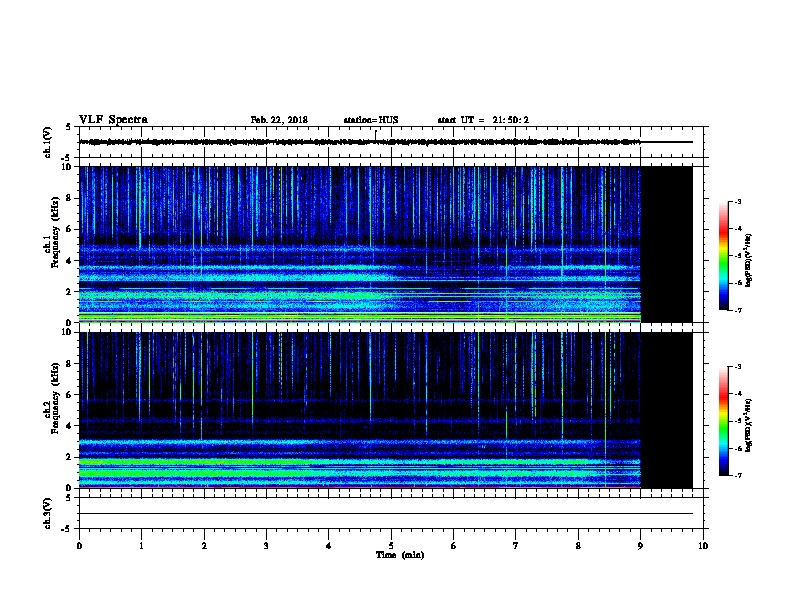Select the start UT 21:50: 2 text

483,120
